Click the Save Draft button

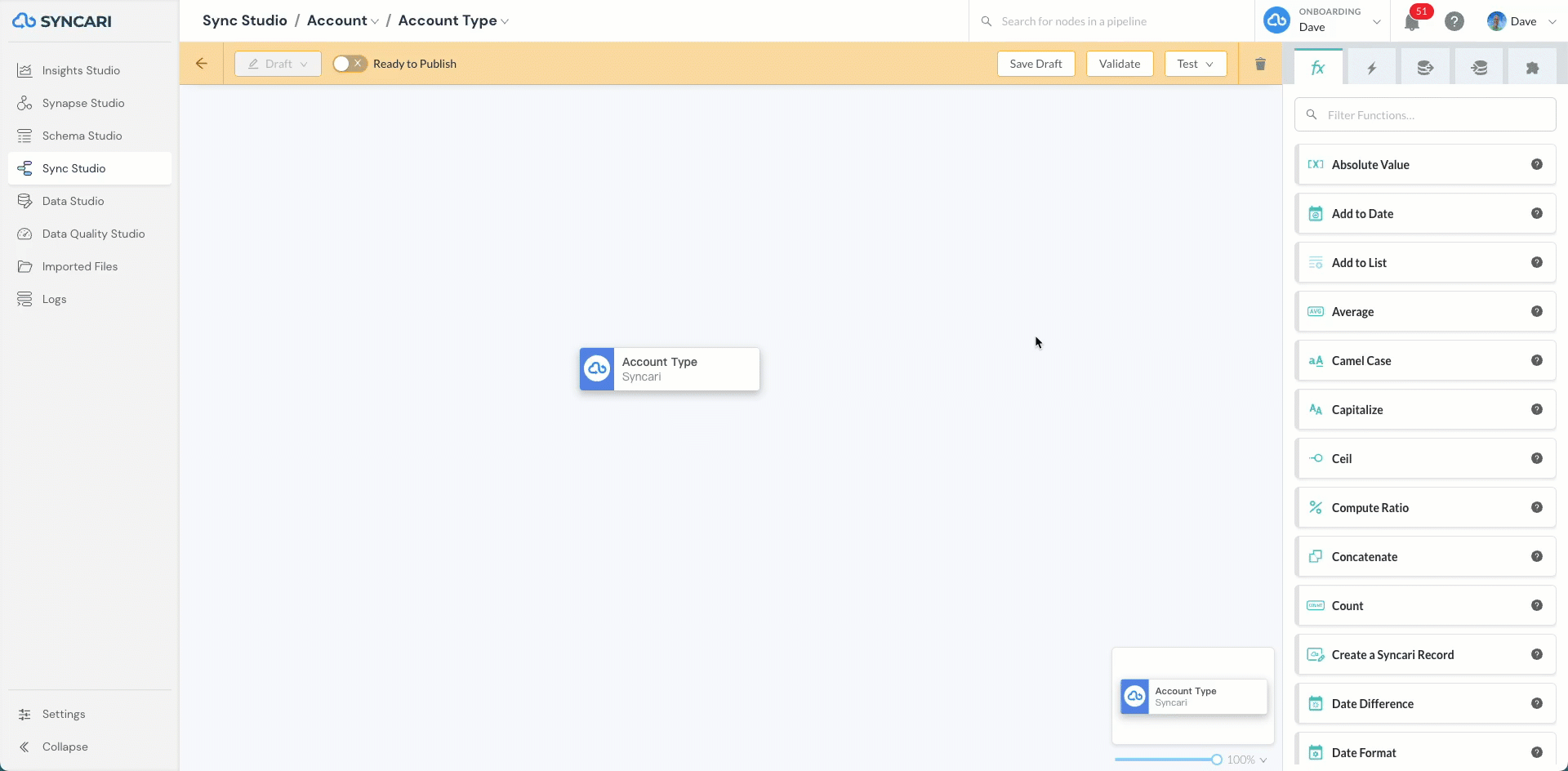coord(1036,64)
